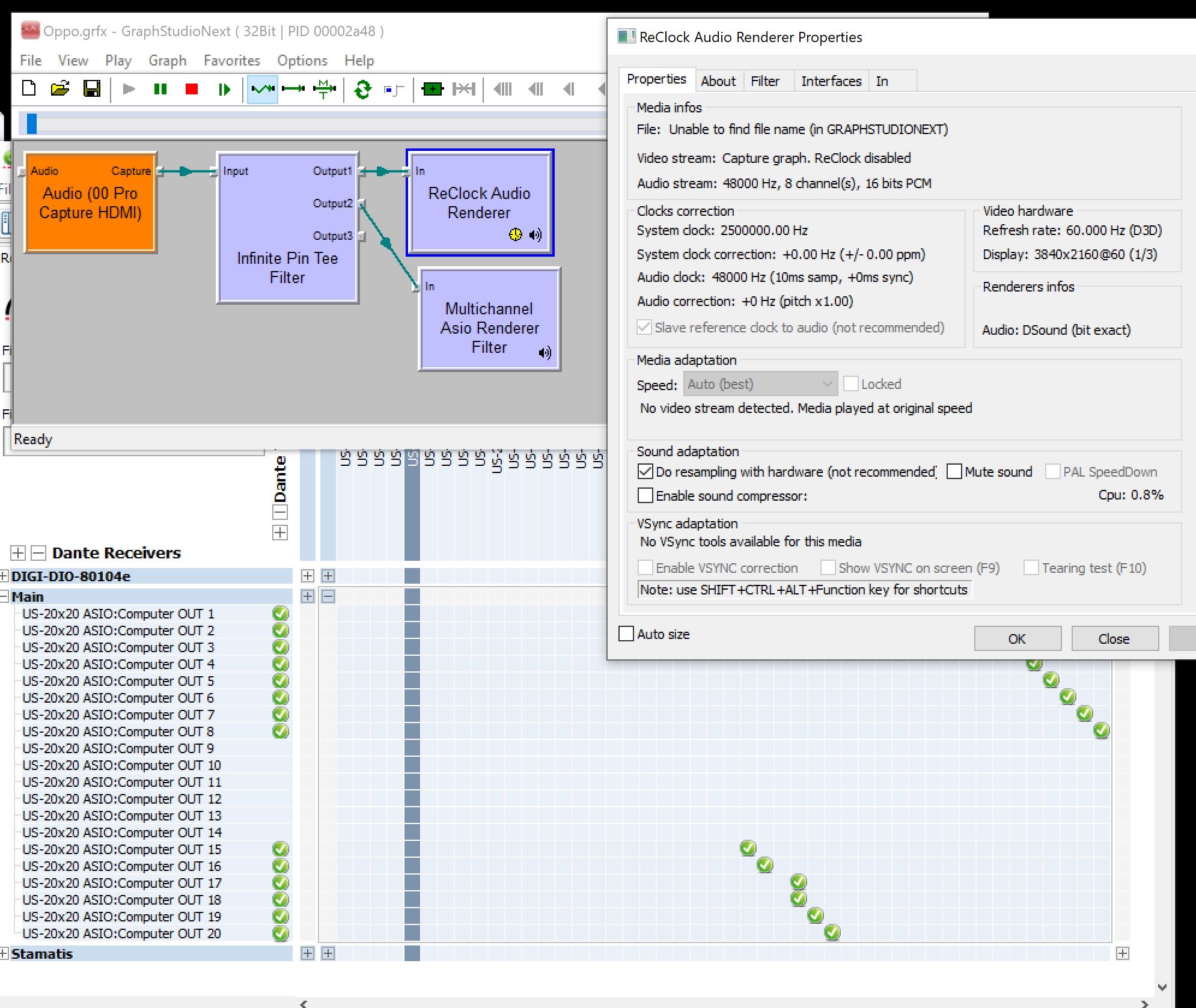Click the new graph document icon
The height and width of the screenshot is (1008, 1196).
click(x=29, y=89)
